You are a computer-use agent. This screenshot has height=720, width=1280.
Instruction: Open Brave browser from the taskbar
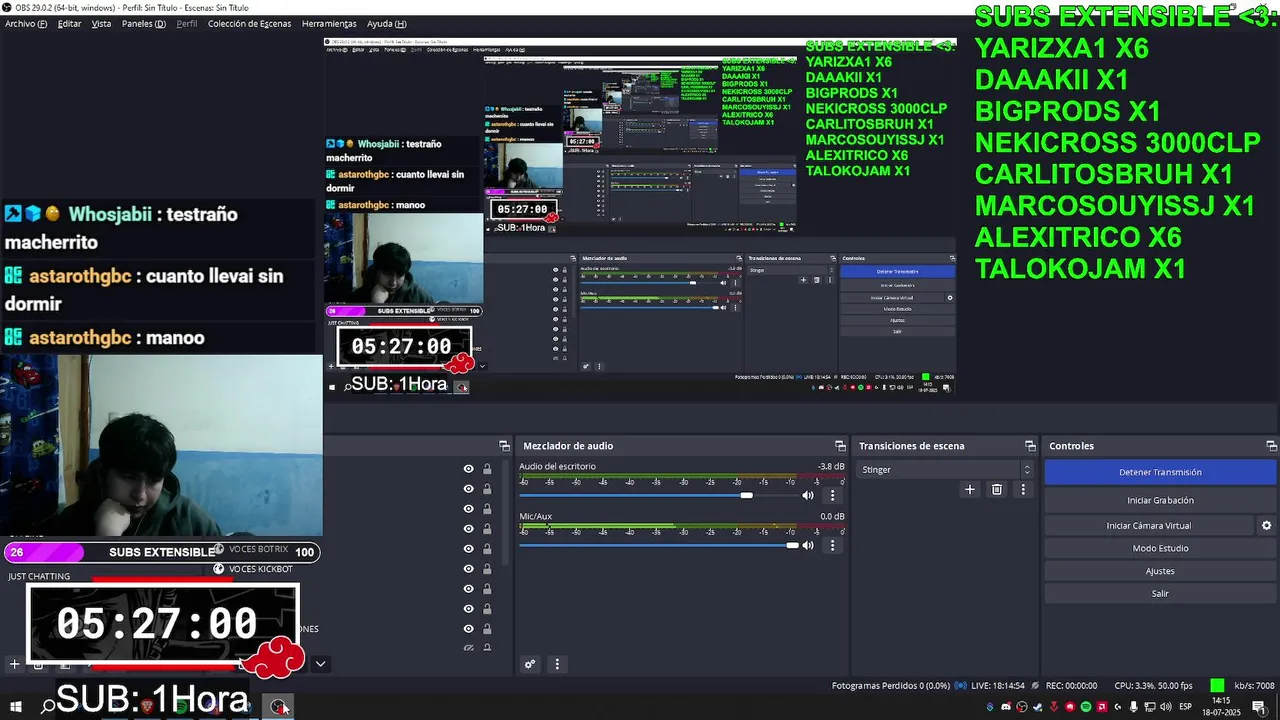pyautogui.click(x=147, y=706)
